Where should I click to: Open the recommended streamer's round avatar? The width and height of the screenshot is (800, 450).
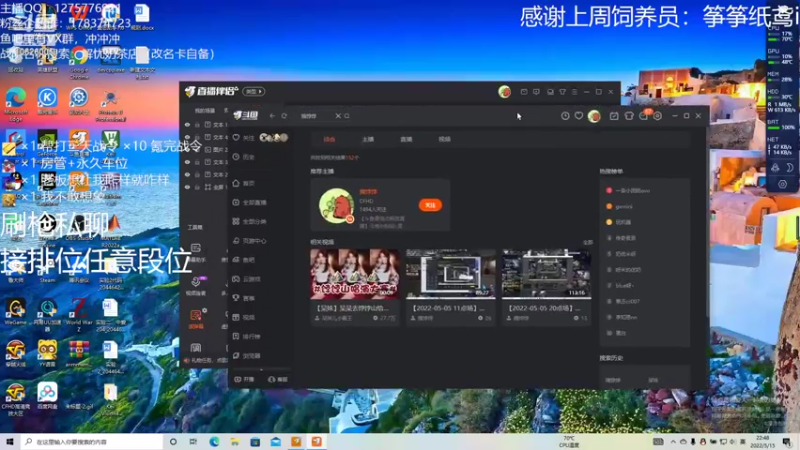(337, 206)
